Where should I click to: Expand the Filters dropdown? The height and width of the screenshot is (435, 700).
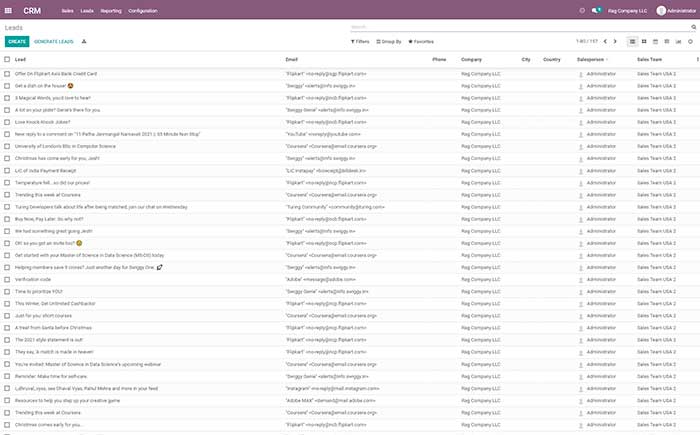[360, 42]
